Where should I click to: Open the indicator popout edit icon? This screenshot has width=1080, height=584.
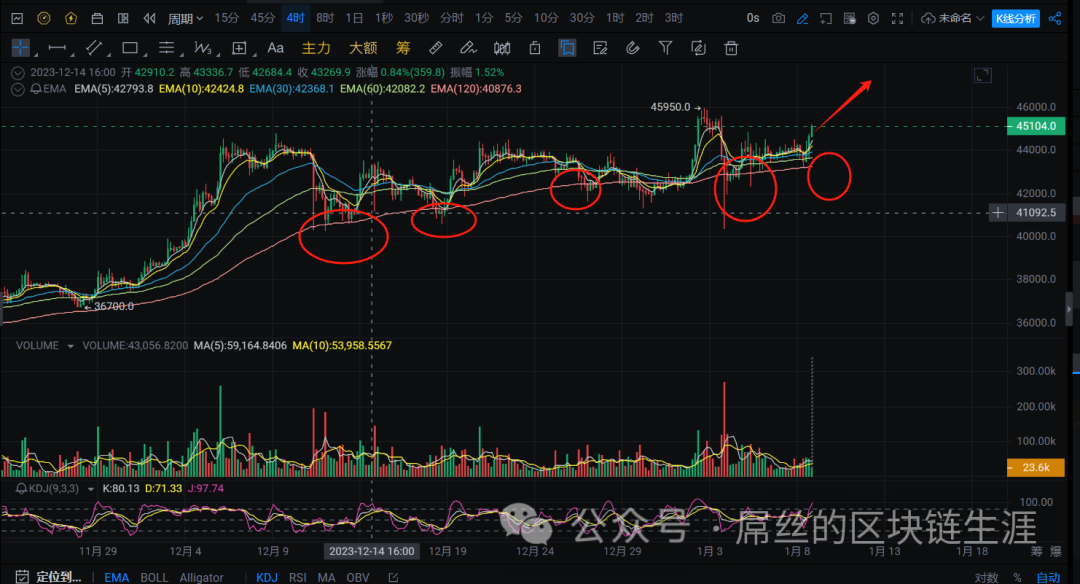tap(393, 578)
